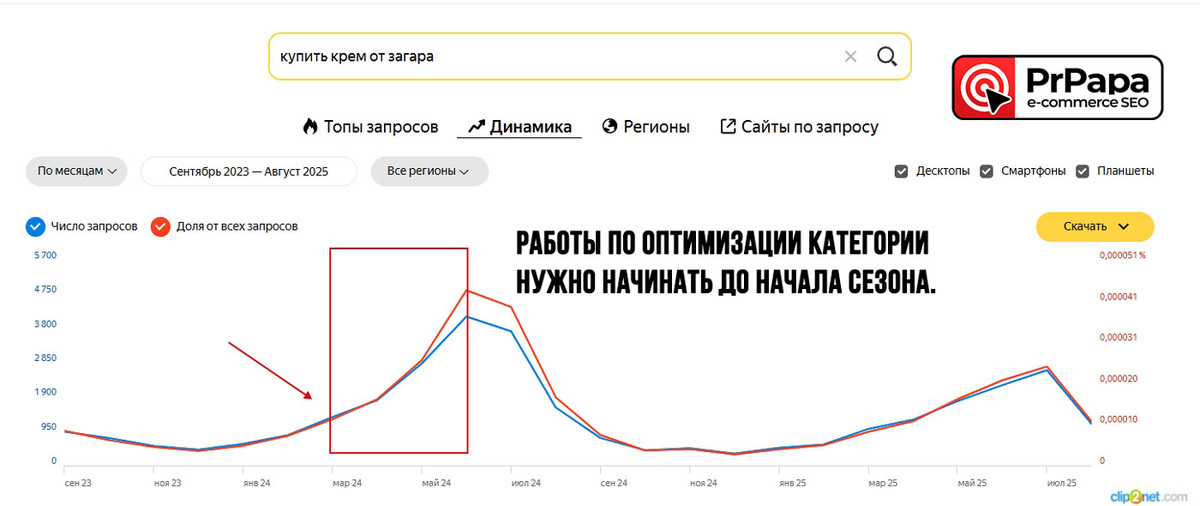The width and height of the screenshot is (1200, 506).
Task: Click the y-axis value 4 750
Action: (x=43, y=290)
